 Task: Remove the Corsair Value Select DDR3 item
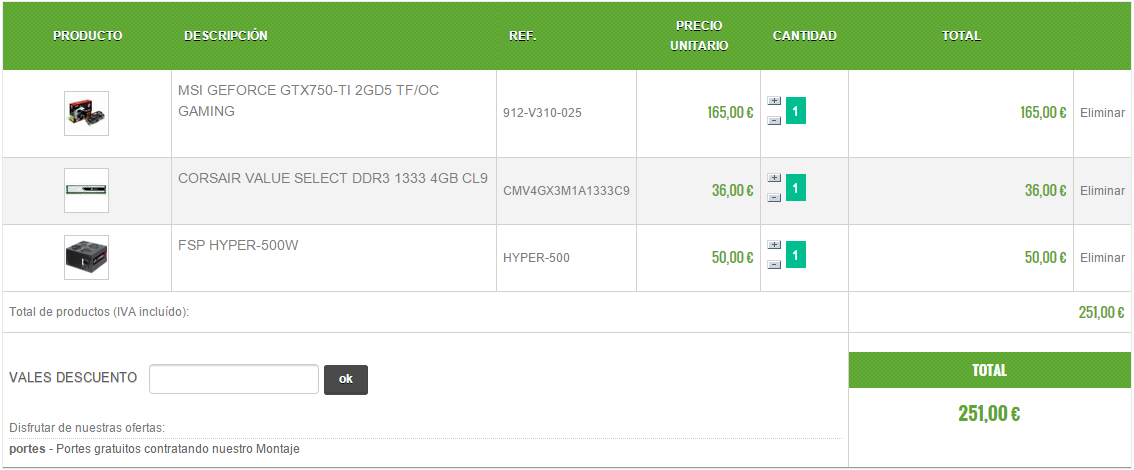click(1102, 191)
